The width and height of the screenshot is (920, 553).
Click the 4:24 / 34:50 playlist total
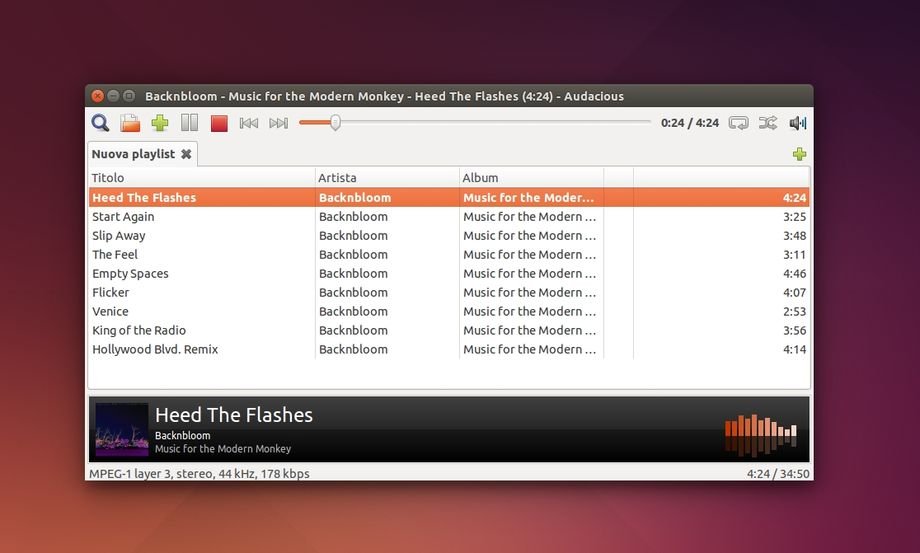(778, 474)
